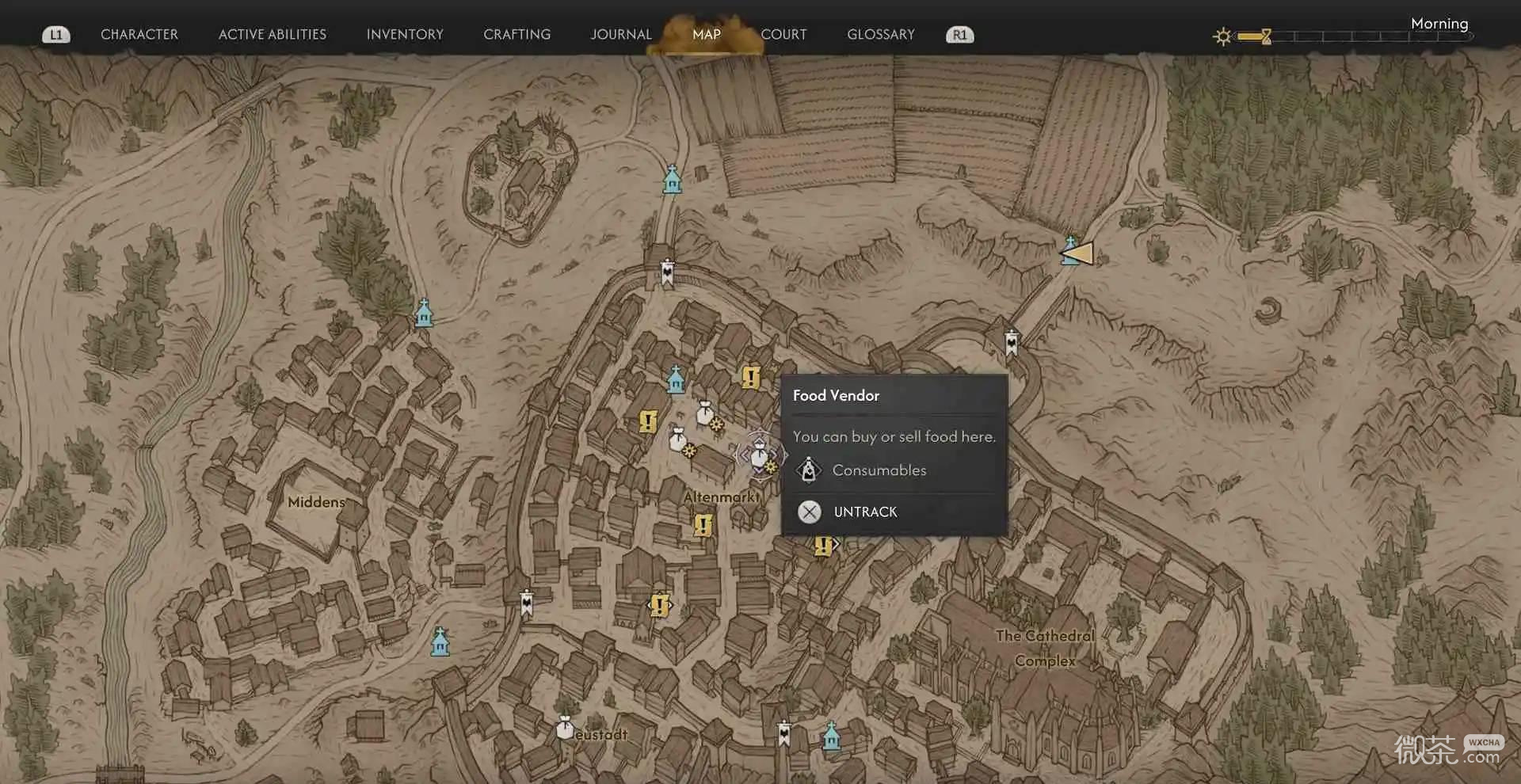Image resolution: width=1521 pixels, height=784 pixels.
Task: Click the text 'You can buy or sell food here.'
Action: coord(894,436)
